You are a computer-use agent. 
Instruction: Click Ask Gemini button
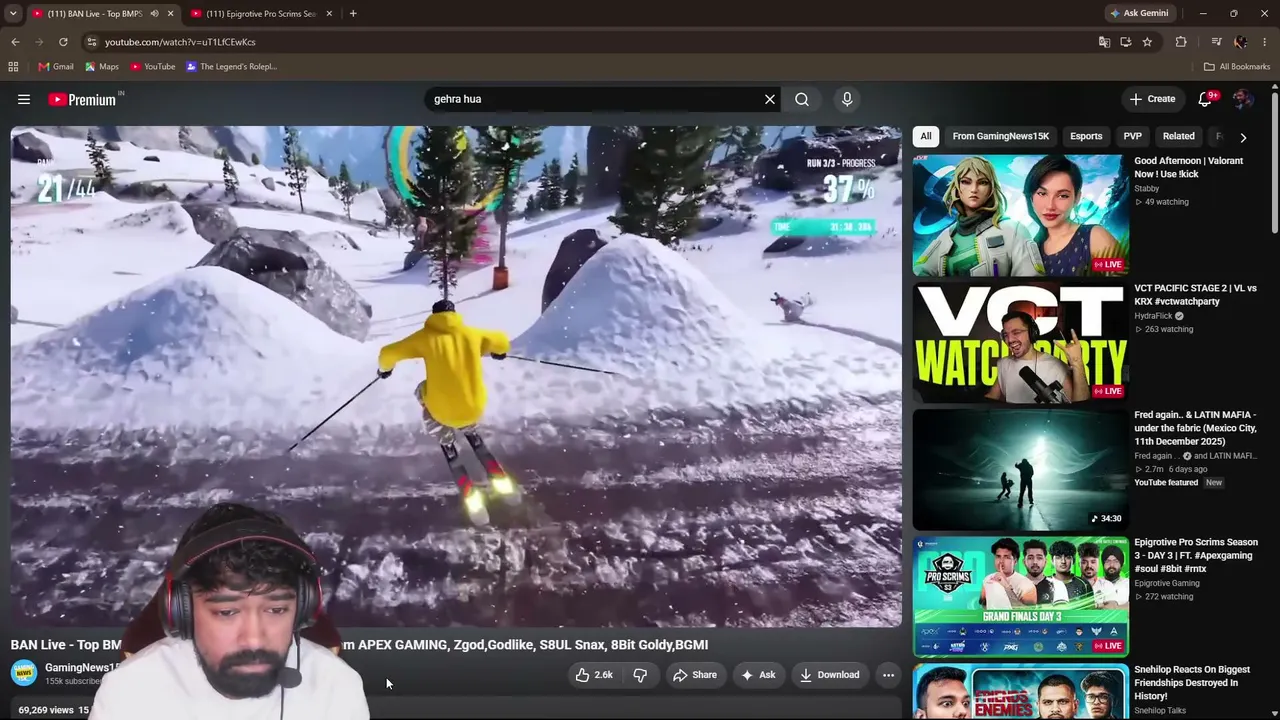[x=1138, y=14]
